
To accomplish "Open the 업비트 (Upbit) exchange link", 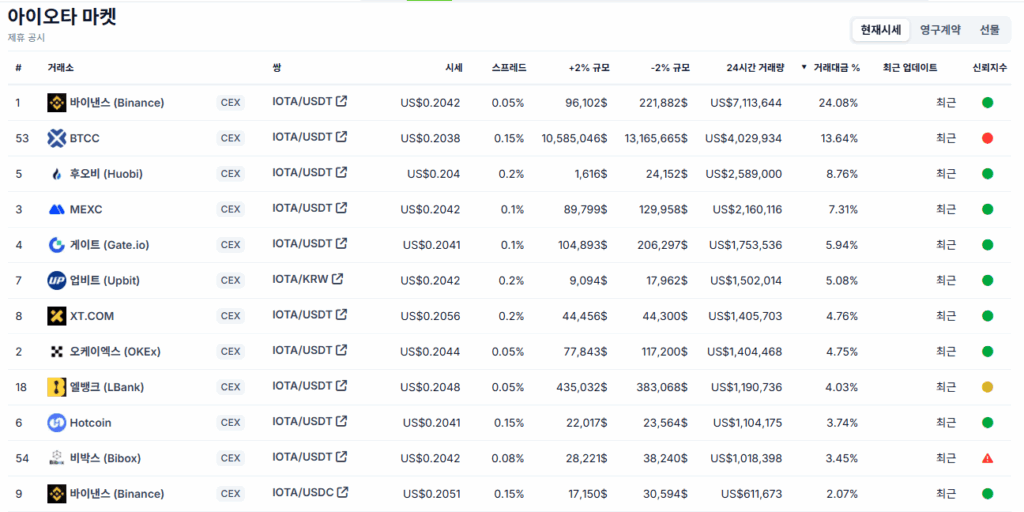I will pos(104,280).
